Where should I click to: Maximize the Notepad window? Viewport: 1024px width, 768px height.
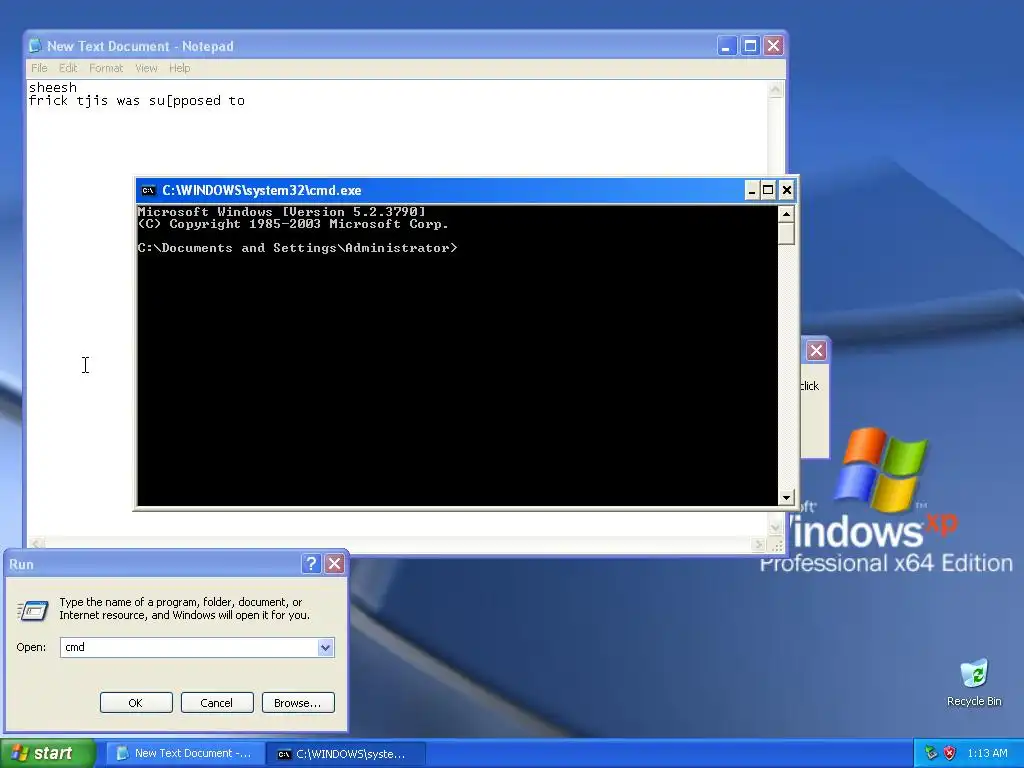click(750, 46)
